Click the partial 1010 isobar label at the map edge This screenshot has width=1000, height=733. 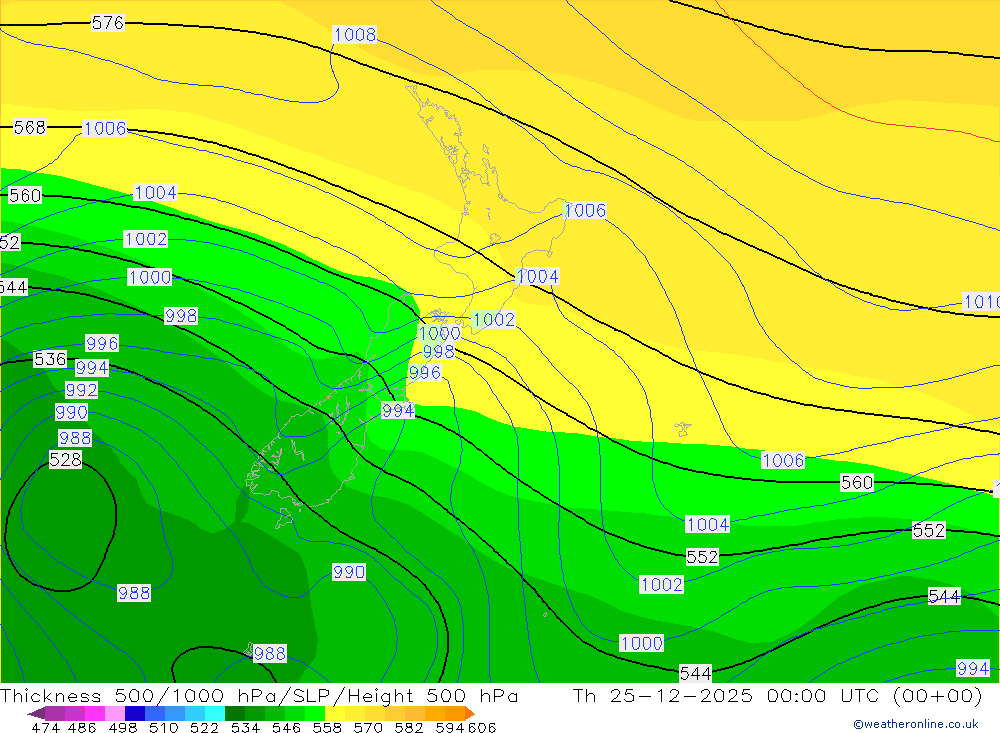tap(982, 302)
